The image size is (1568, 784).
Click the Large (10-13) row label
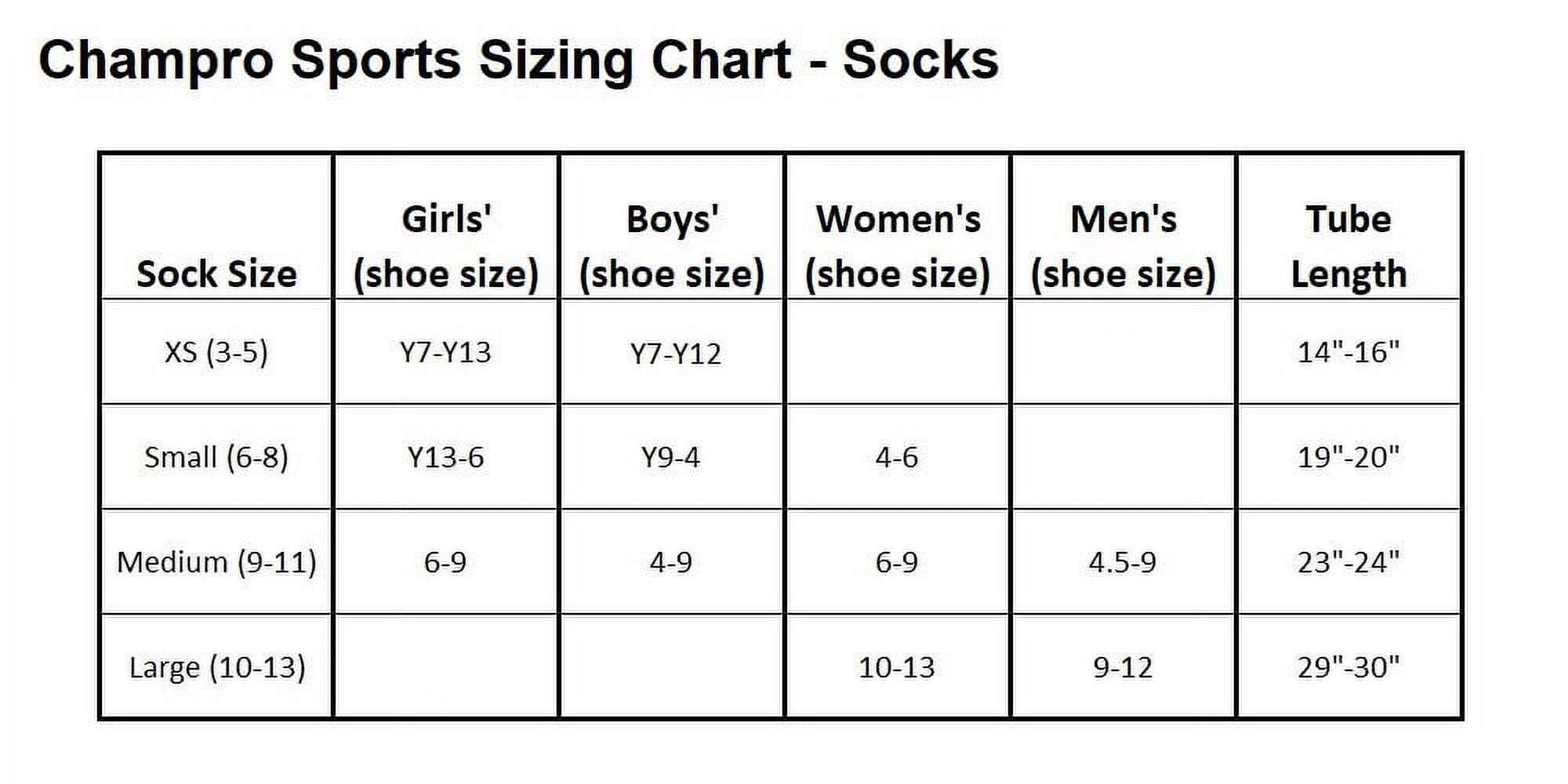[216, 667]
